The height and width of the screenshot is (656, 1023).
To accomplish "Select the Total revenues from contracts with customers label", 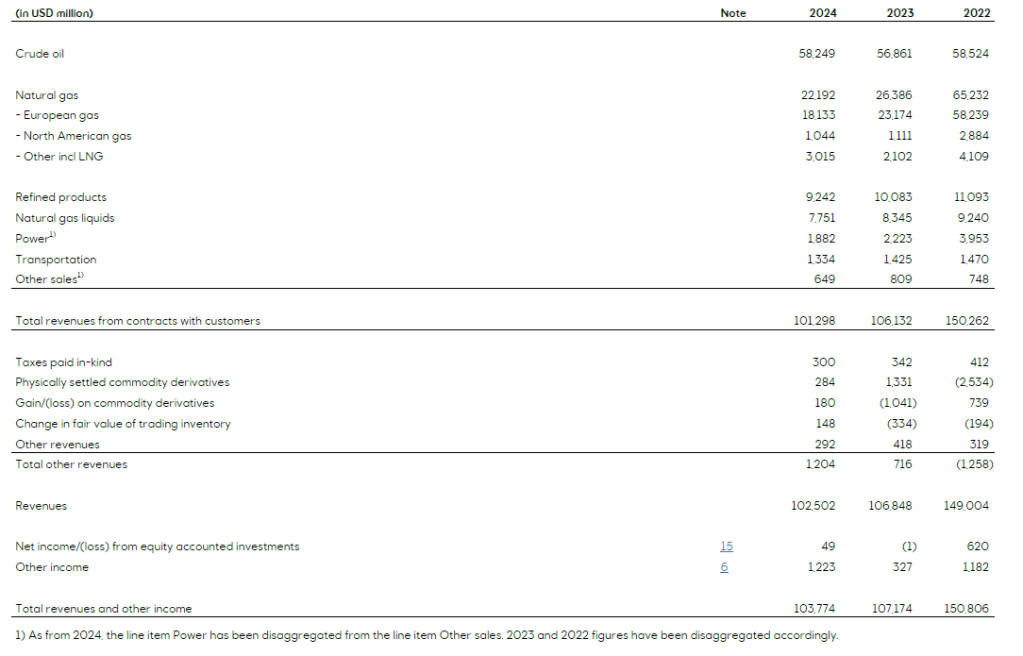I will click(138, 321).
